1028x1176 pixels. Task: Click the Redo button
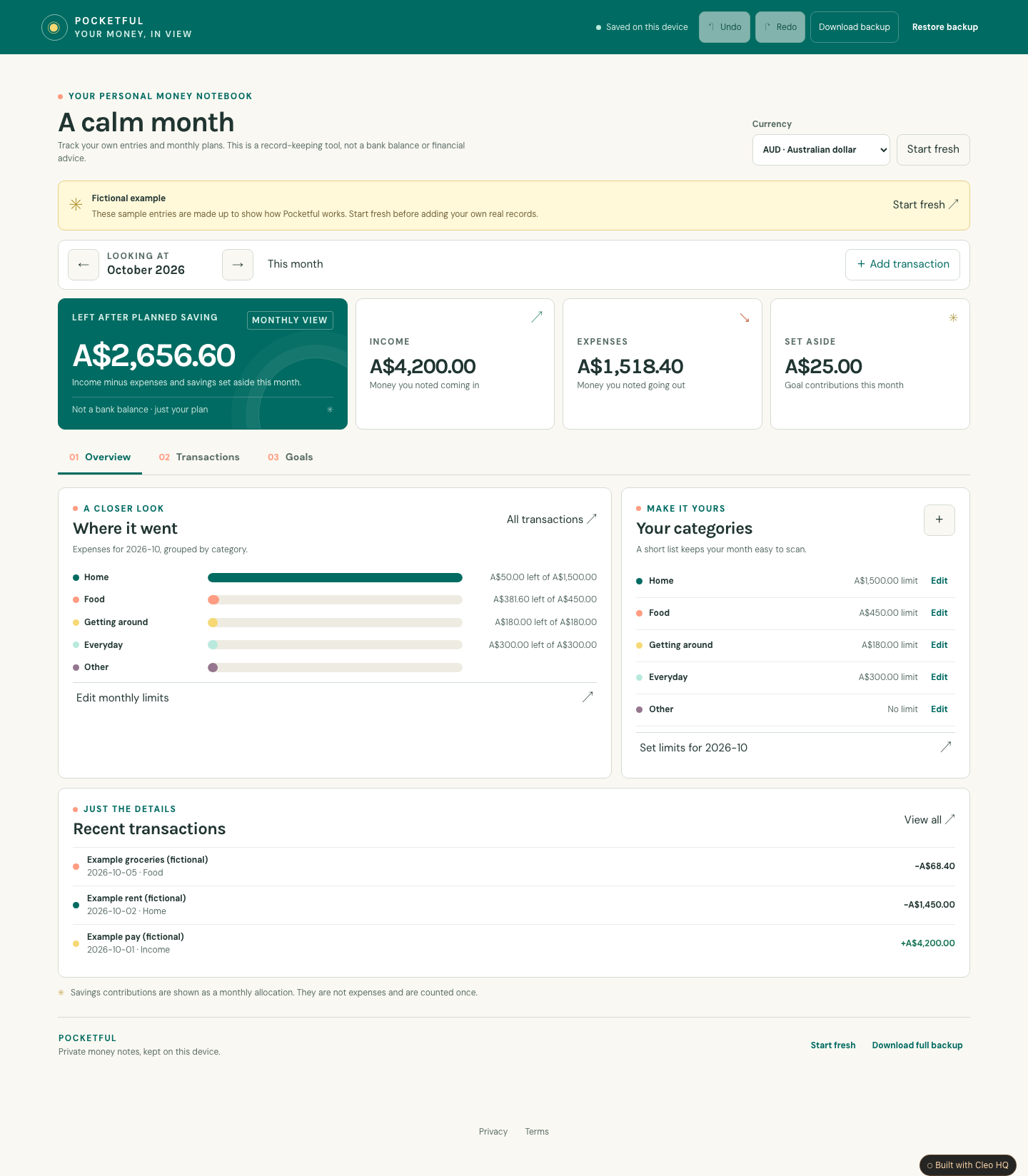780,27
